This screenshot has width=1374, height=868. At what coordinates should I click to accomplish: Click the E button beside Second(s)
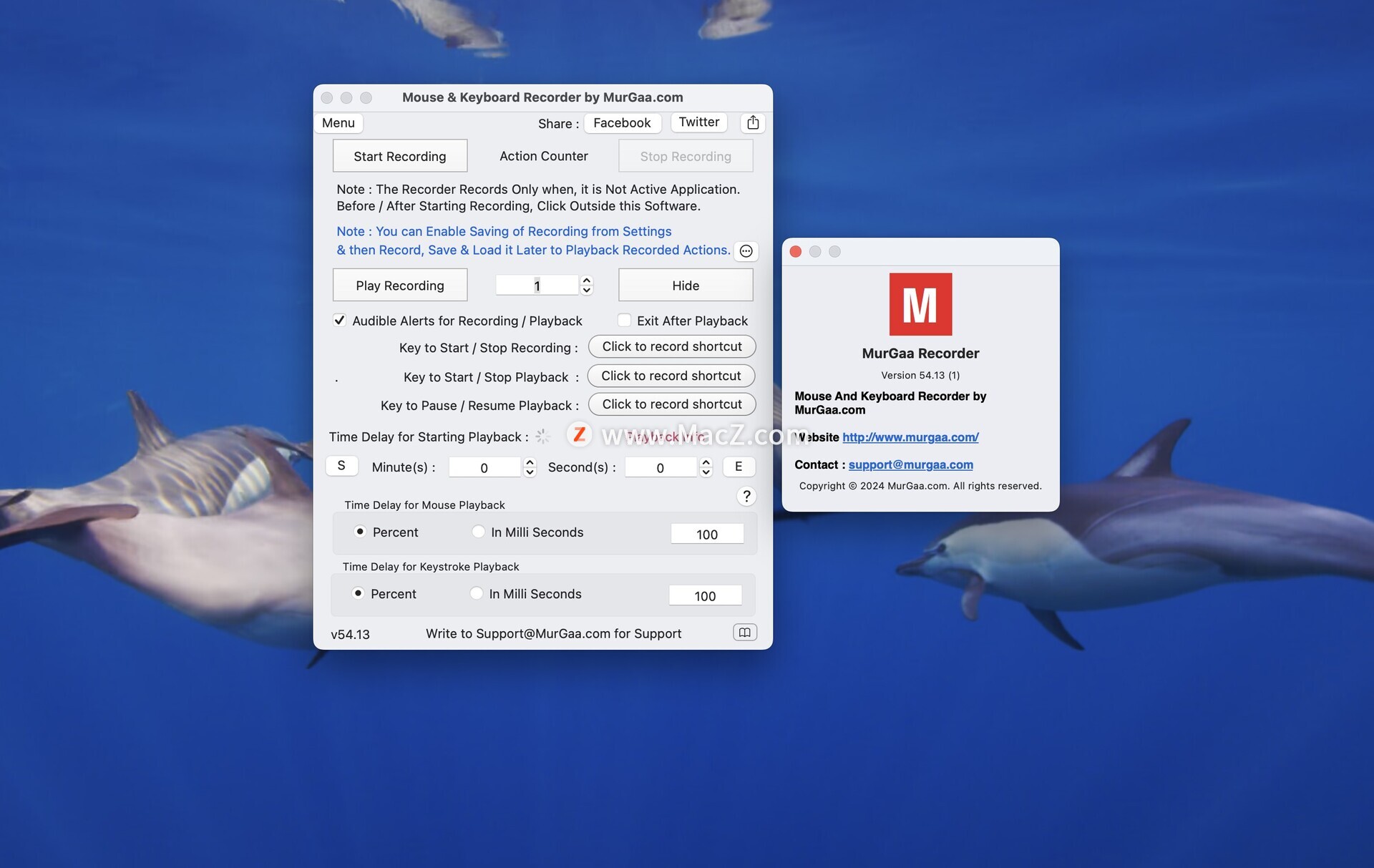[739, 467]
